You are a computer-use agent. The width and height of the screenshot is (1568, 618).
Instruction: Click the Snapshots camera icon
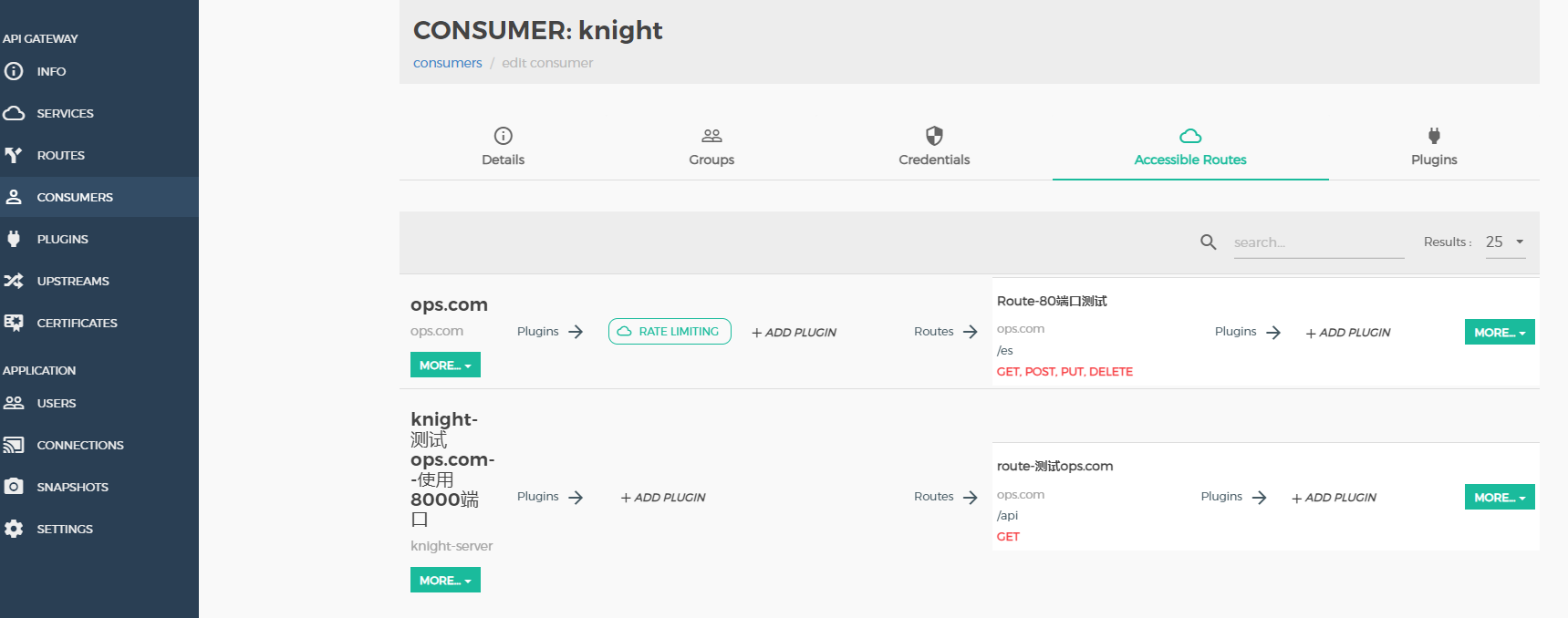(x=14, y=487)
